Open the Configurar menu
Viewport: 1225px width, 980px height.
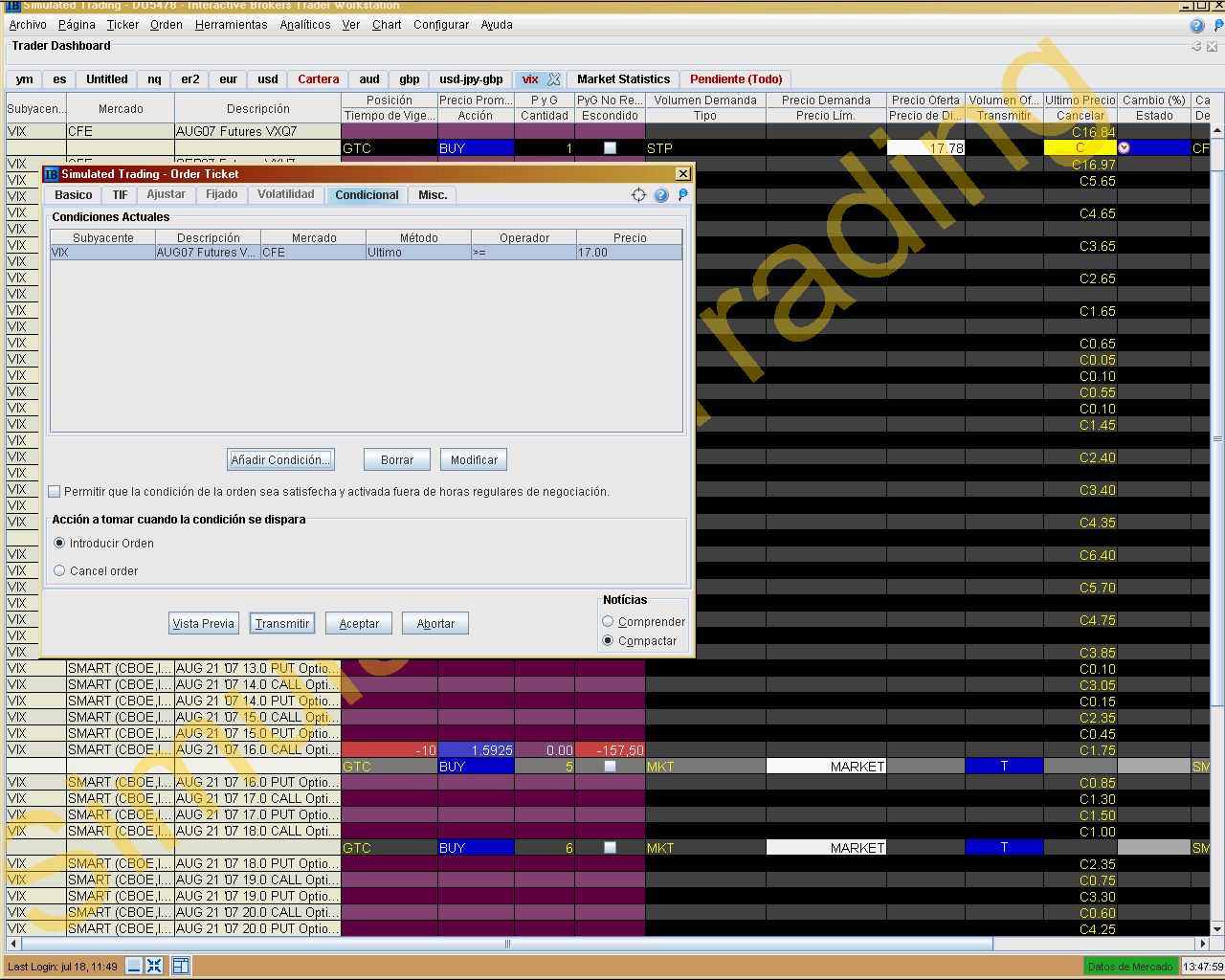[x=441, y=25]
